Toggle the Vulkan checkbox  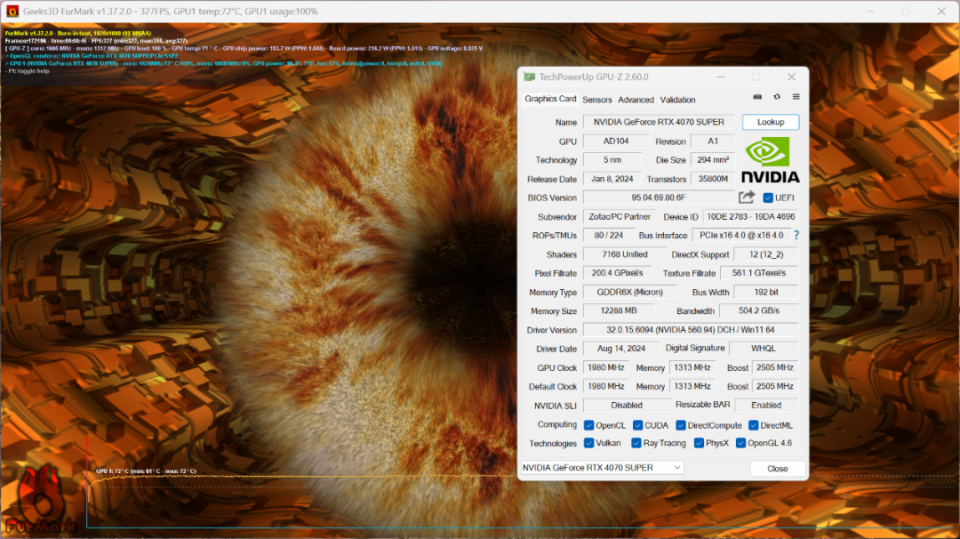click(x=589, y=443)
